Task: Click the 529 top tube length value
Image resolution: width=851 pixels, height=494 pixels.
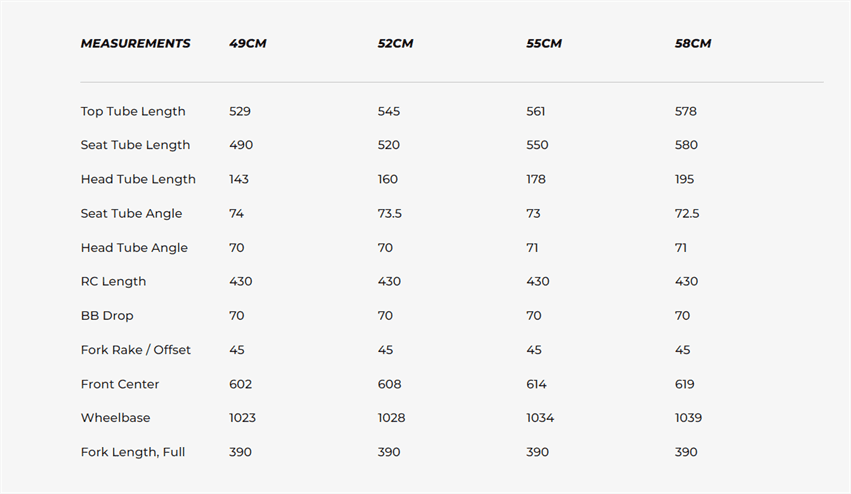Action: click(240, 111)
